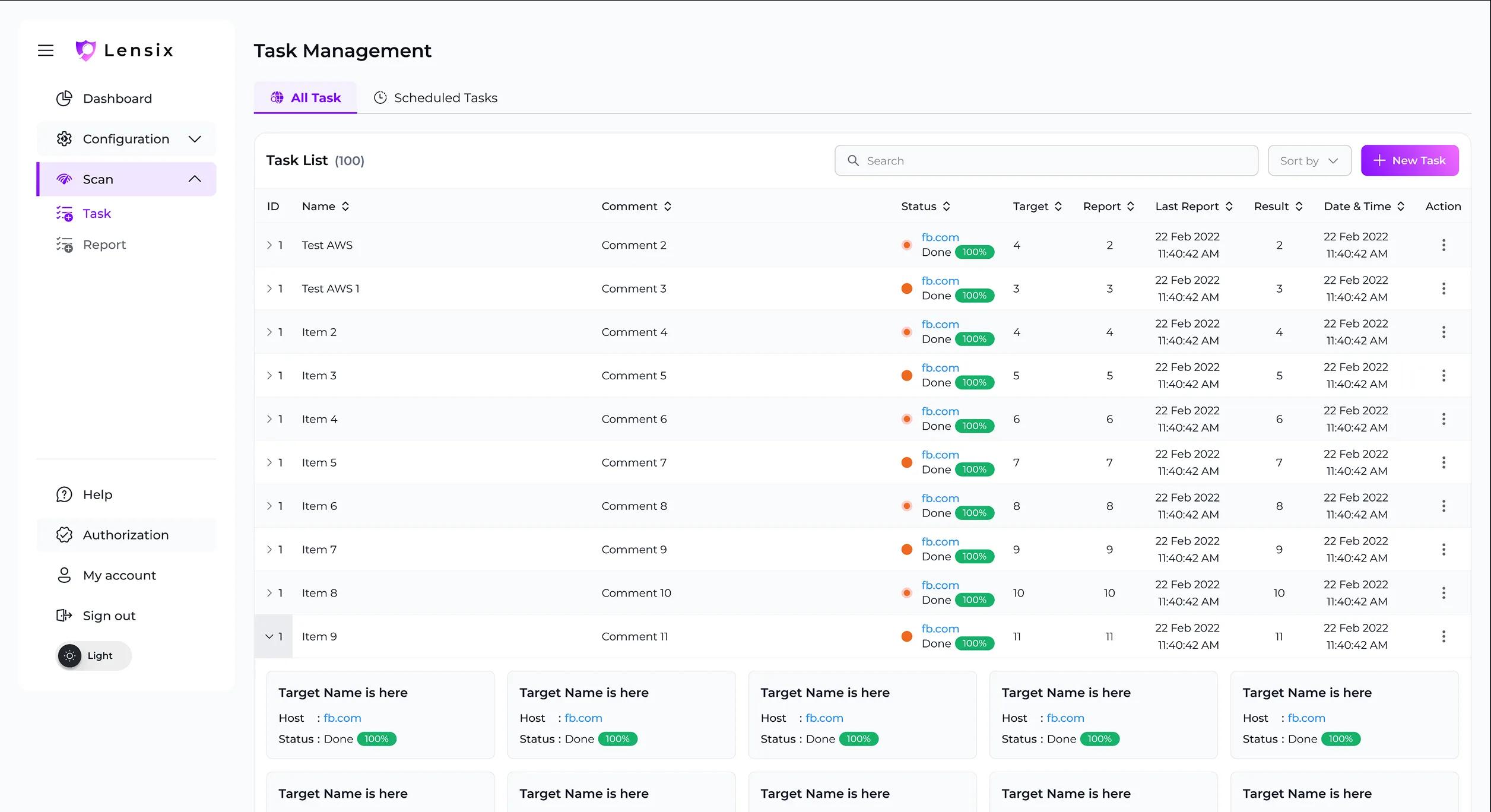Open action menu for Test AWS row

click(x=1444, y=245)
